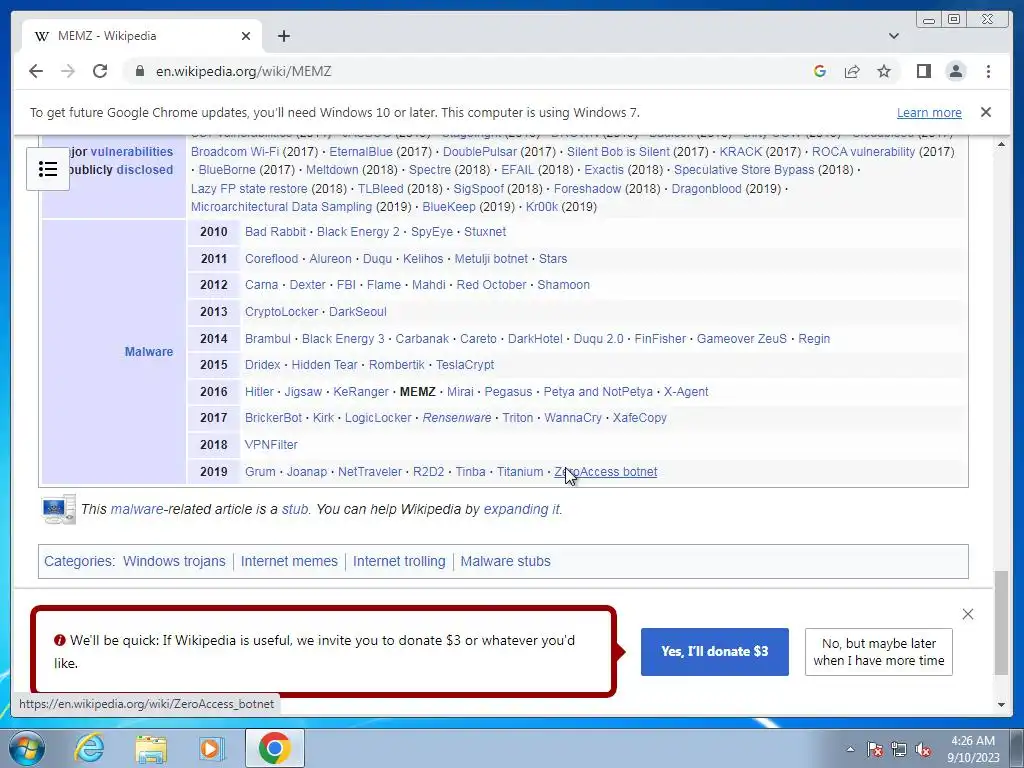Open the stub link
This screenshot has width=1024, height=768.
click(x=295, y=509)
